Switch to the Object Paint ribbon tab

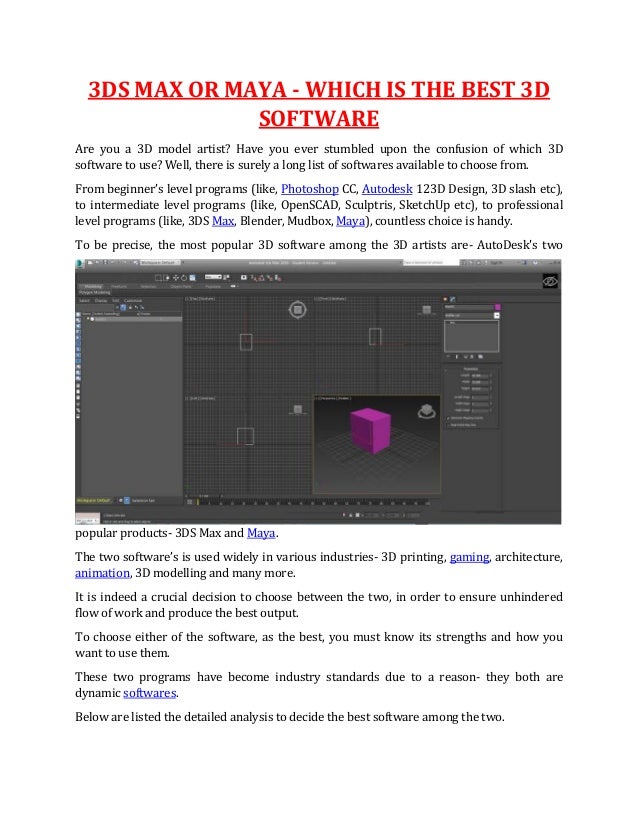[x=181, y=287]
